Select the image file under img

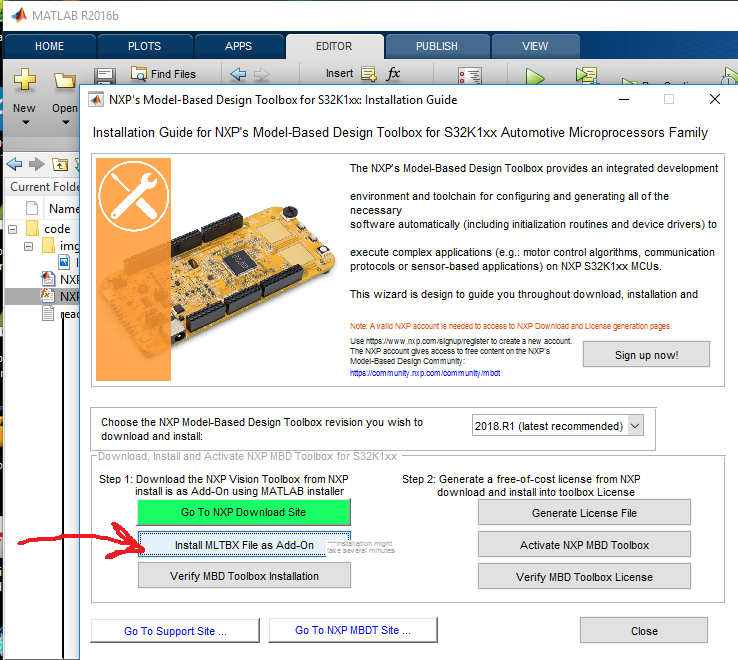coord(64,262)
